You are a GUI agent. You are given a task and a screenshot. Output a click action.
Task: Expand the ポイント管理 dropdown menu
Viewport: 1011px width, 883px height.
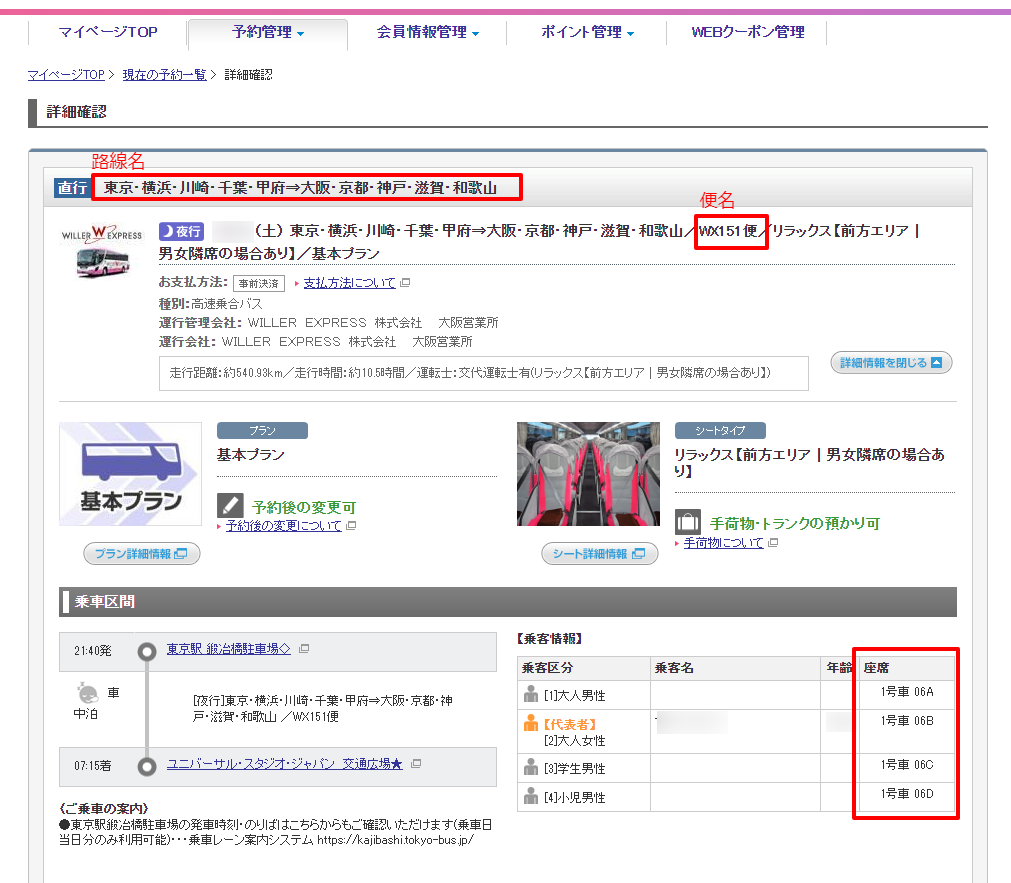[x=588, y=32]
